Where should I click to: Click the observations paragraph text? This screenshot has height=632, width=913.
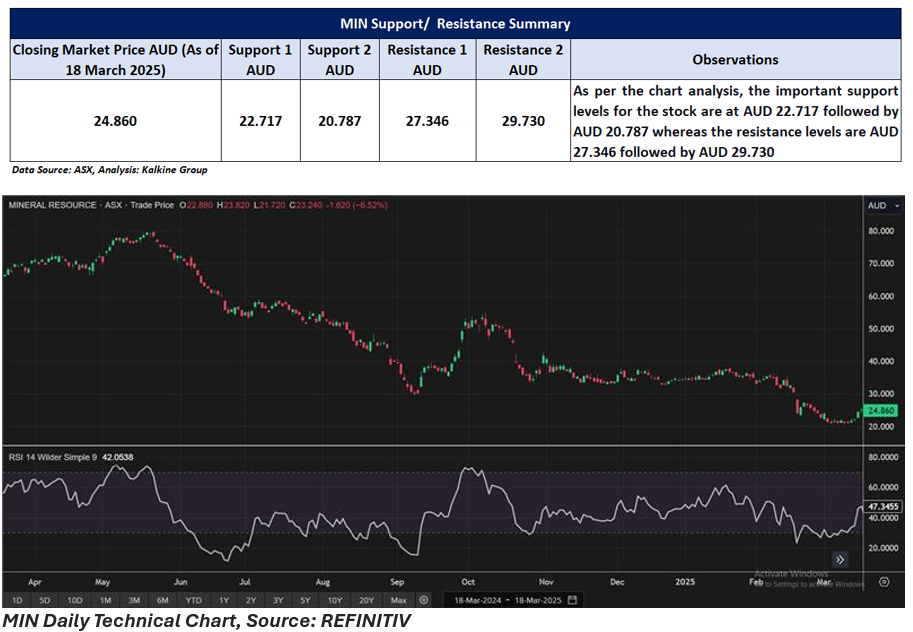coord(735,121)
